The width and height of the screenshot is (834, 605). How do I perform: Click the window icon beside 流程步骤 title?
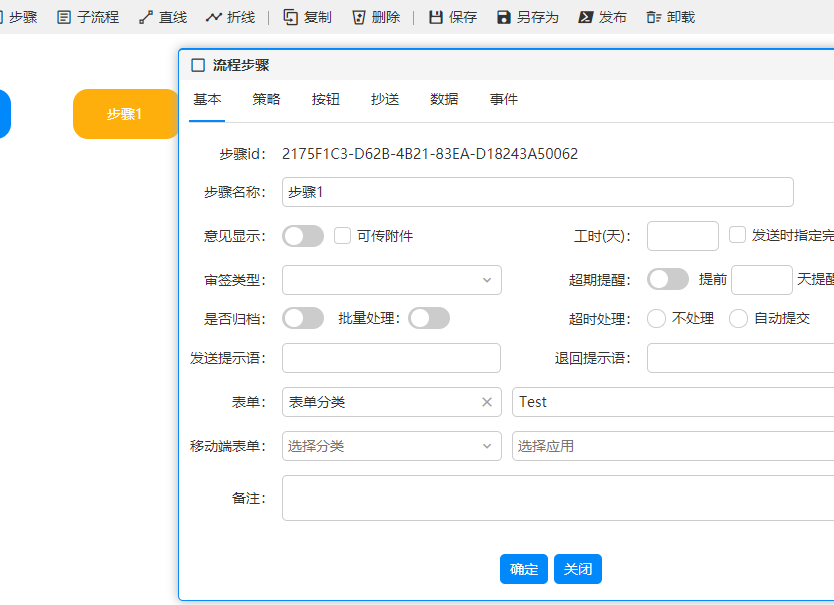click(198, 65)
